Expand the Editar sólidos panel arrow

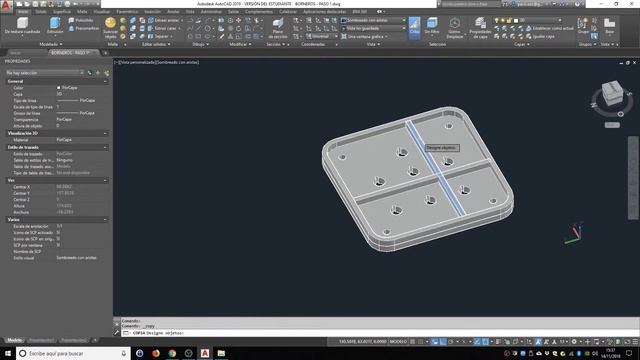click(x=169, y=44)
